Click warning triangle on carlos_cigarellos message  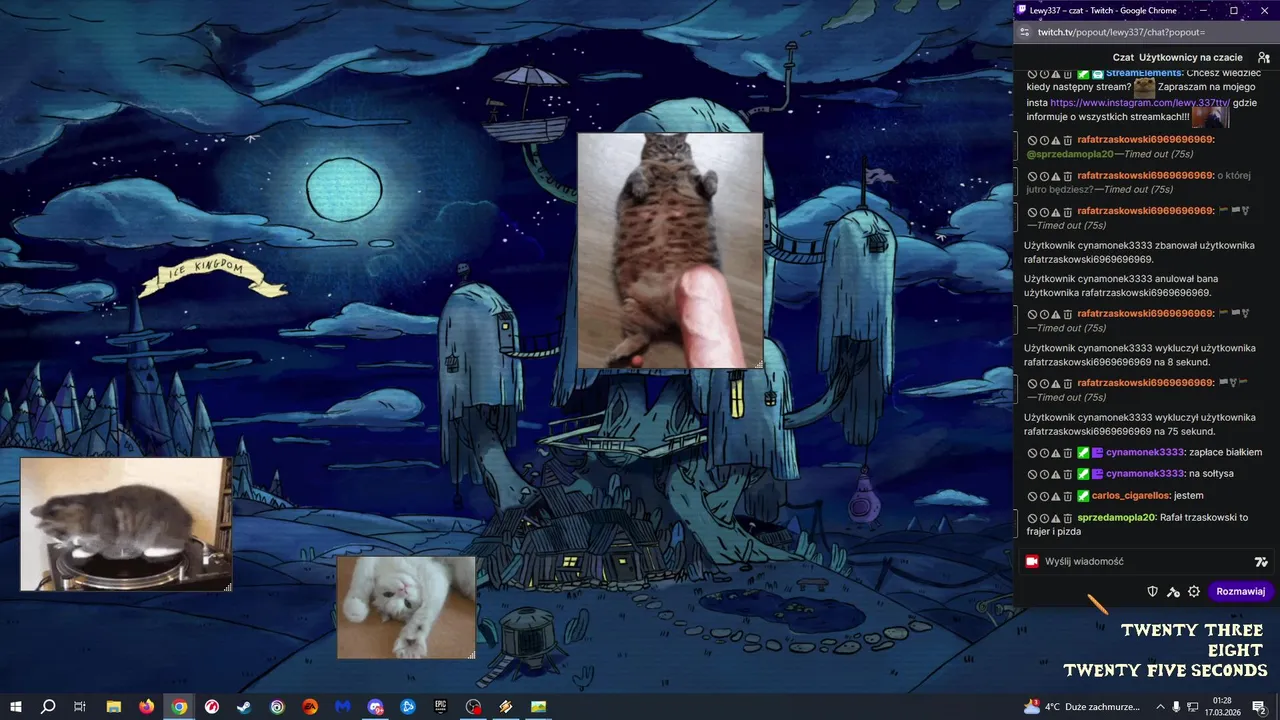click(x=1056, y=496)
